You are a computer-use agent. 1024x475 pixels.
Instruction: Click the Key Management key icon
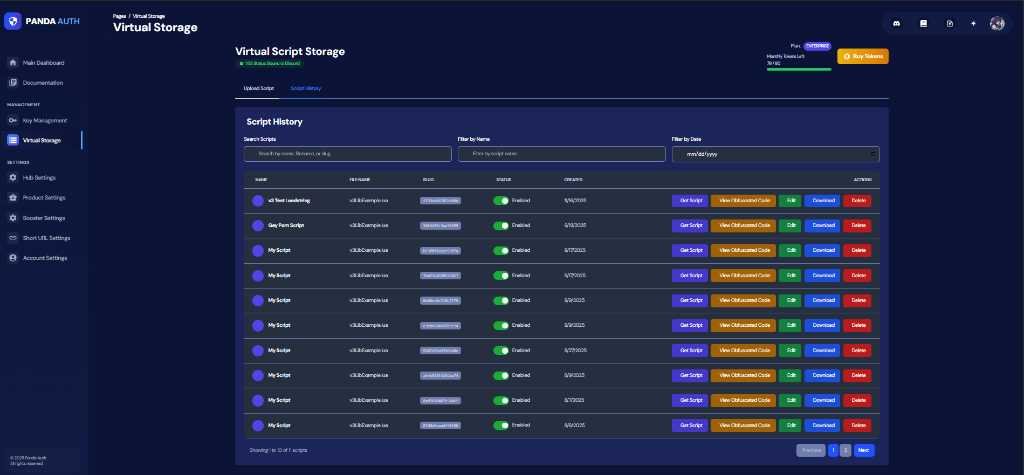12,120
